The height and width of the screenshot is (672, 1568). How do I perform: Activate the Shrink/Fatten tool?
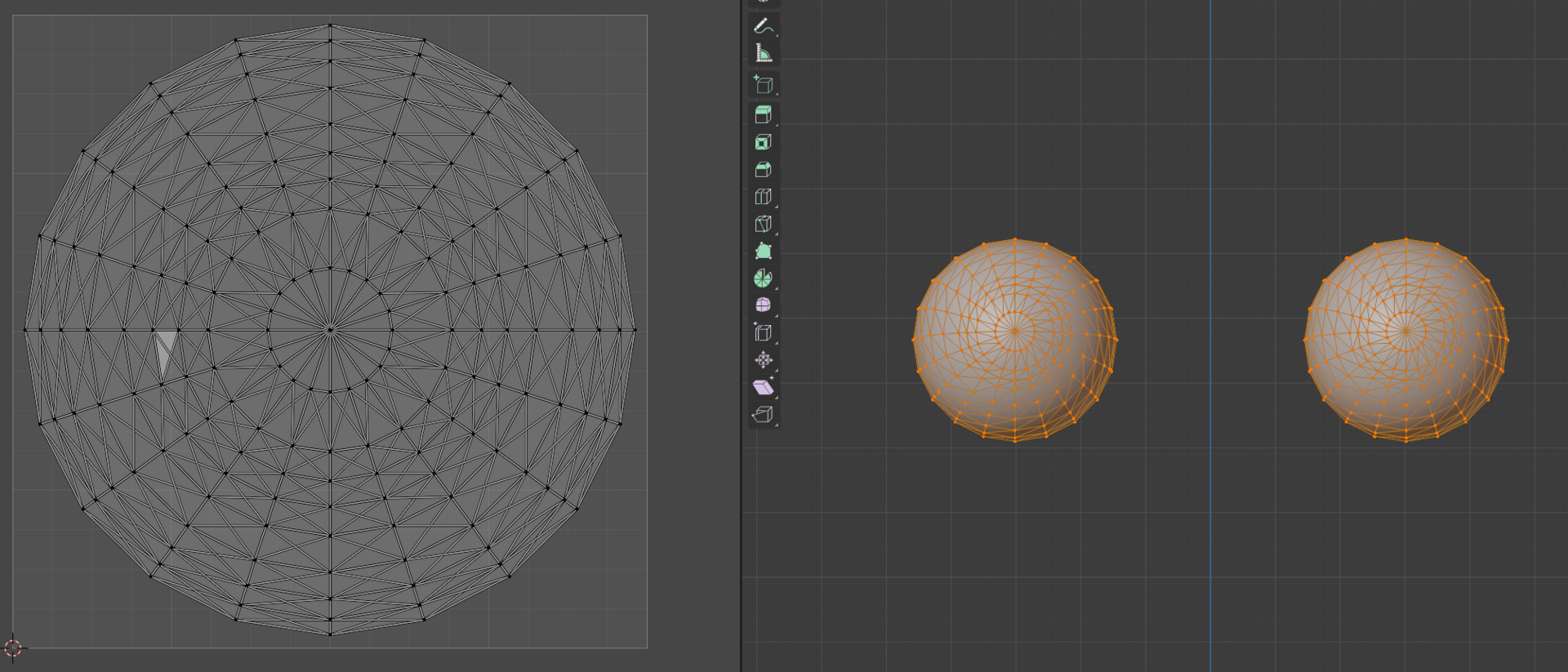tap(764, 360)
